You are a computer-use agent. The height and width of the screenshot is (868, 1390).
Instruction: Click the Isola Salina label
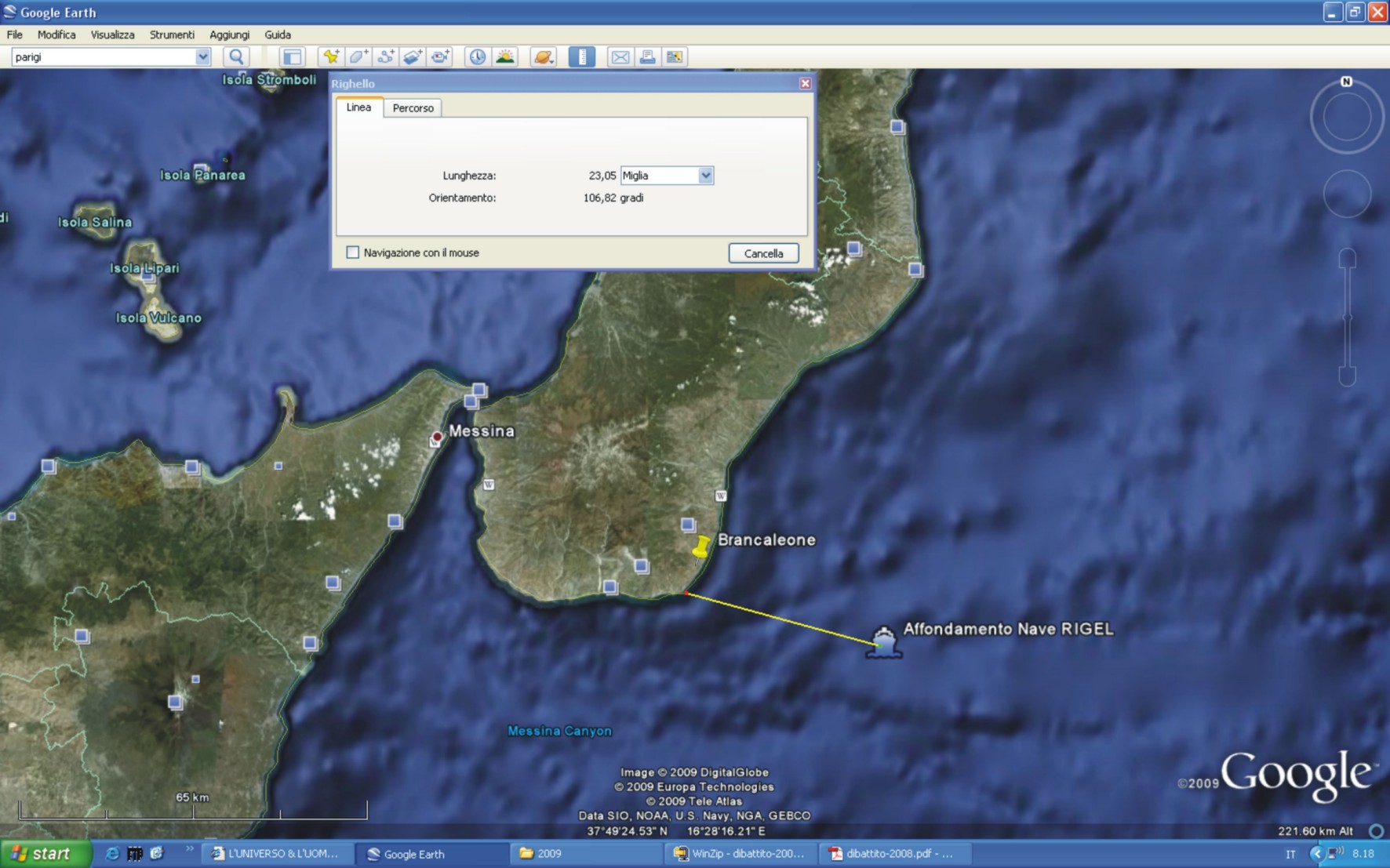[95, 222]
